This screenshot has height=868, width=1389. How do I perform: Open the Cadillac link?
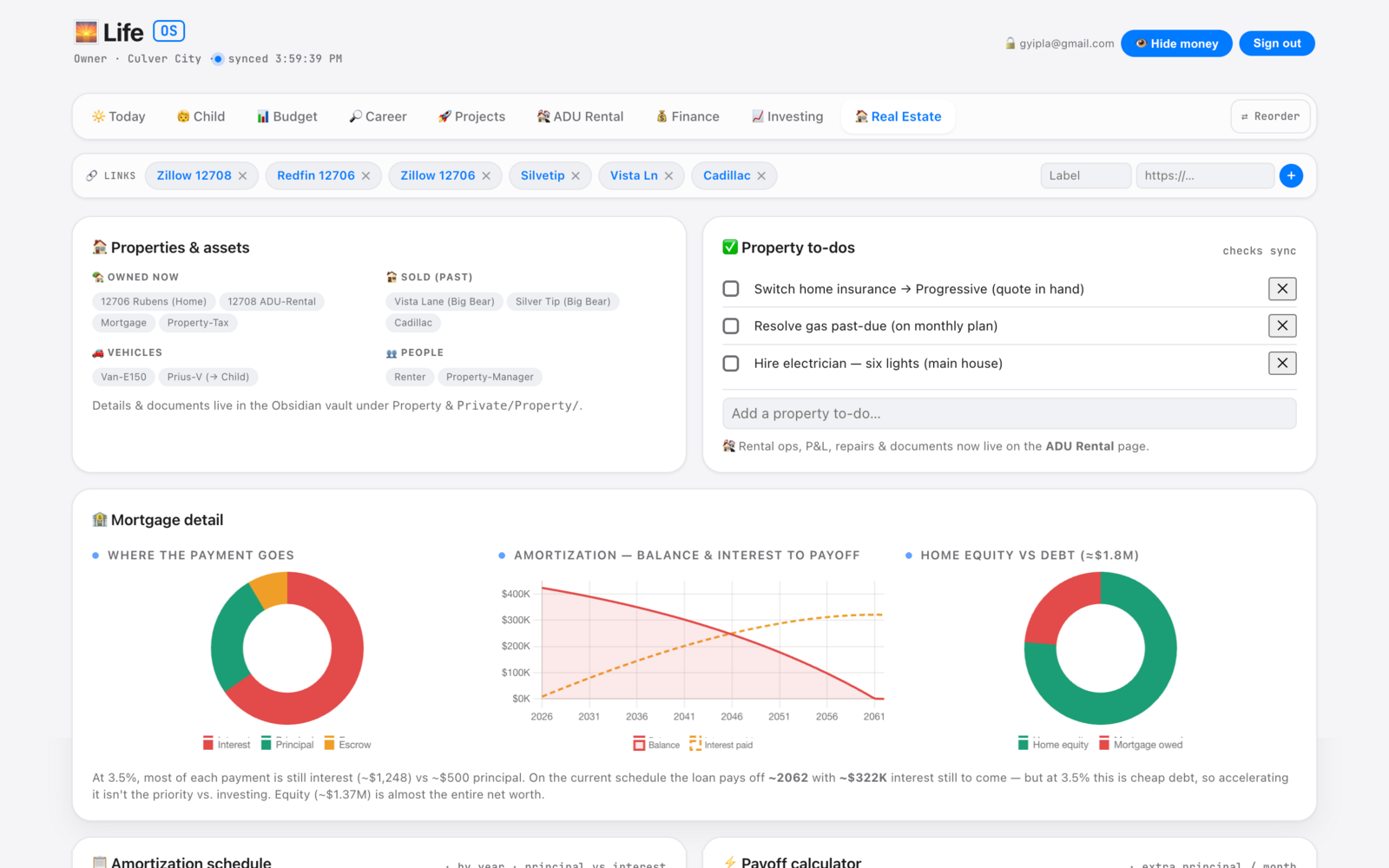tap(727, 175)
